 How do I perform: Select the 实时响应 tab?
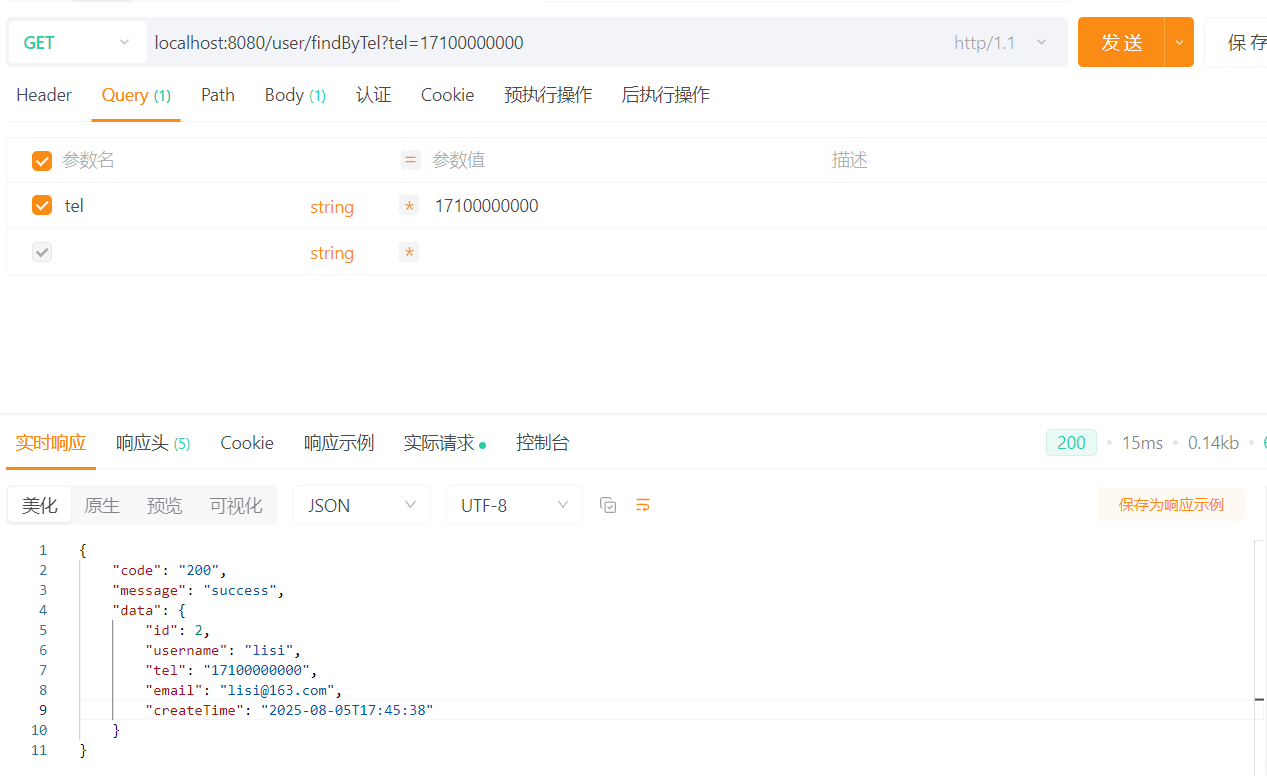51,443
